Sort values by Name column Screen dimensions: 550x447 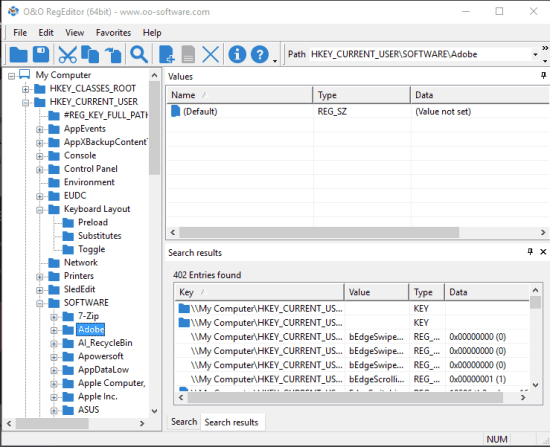point(240,95)
